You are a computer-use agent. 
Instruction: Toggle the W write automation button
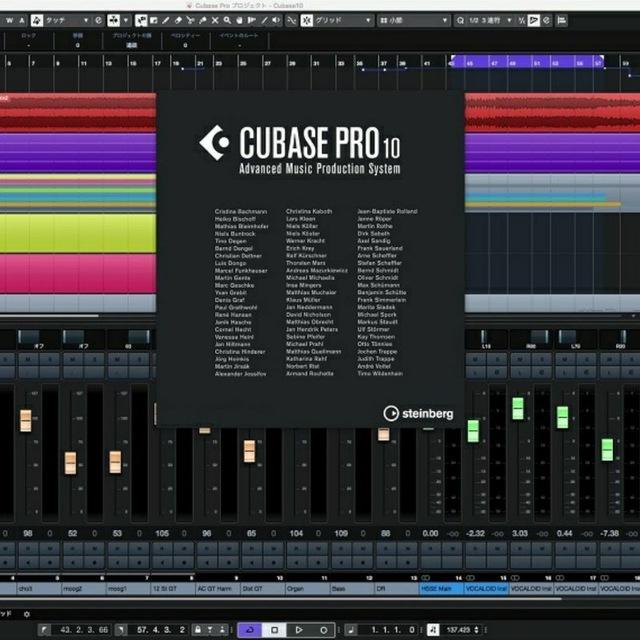pos(9,20)
